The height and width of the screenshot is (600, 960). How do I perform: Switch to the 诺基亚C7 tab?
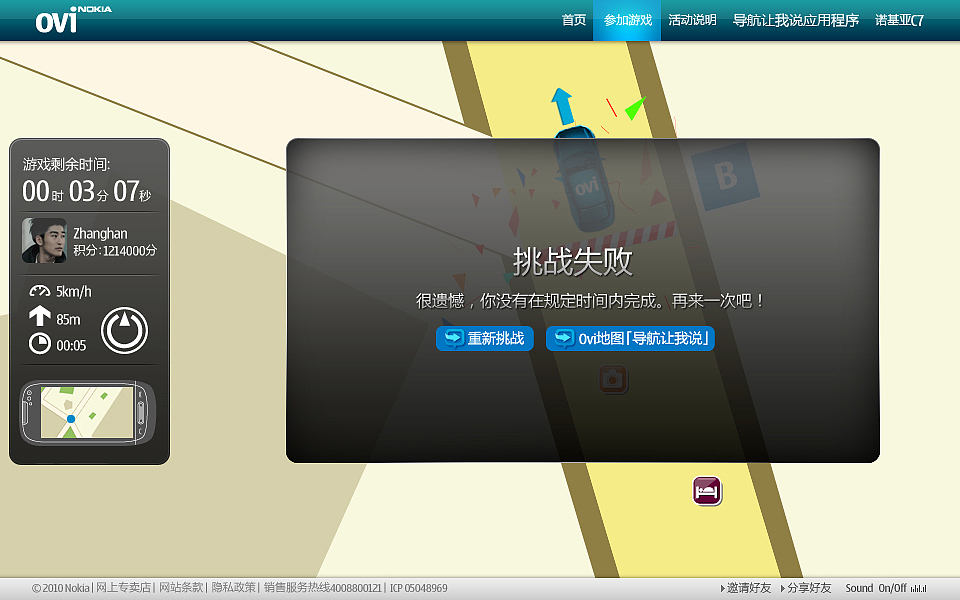coord(900,19)
